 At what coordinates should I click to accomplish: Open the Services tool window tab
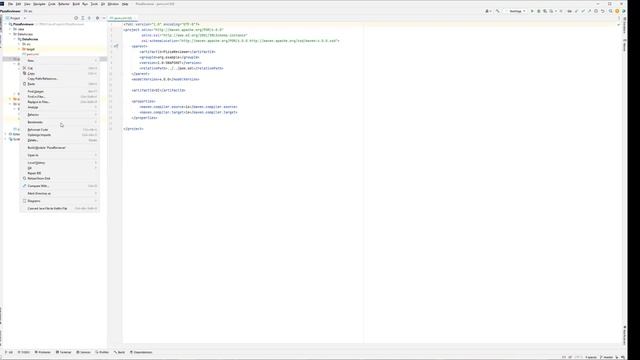click(84, 352)
